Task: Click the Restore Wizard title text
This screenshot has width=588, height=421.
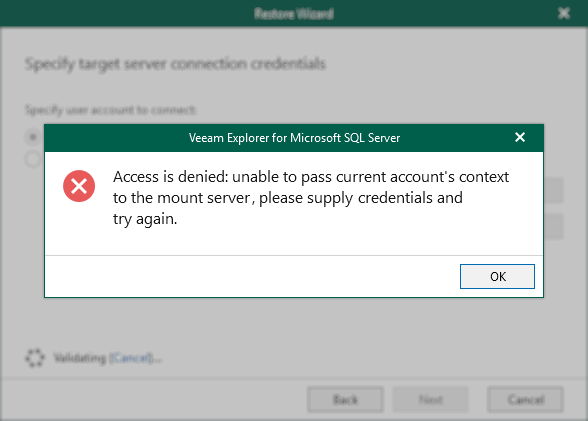Action: 294,14
